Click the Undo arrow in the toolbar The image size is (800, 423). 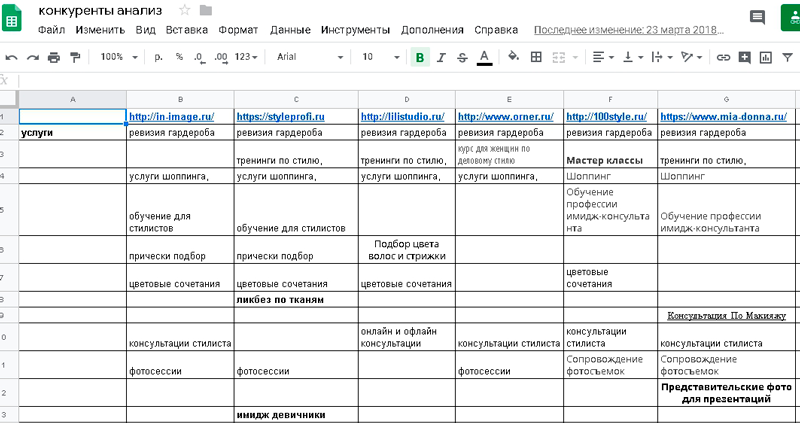click(11, 57)
